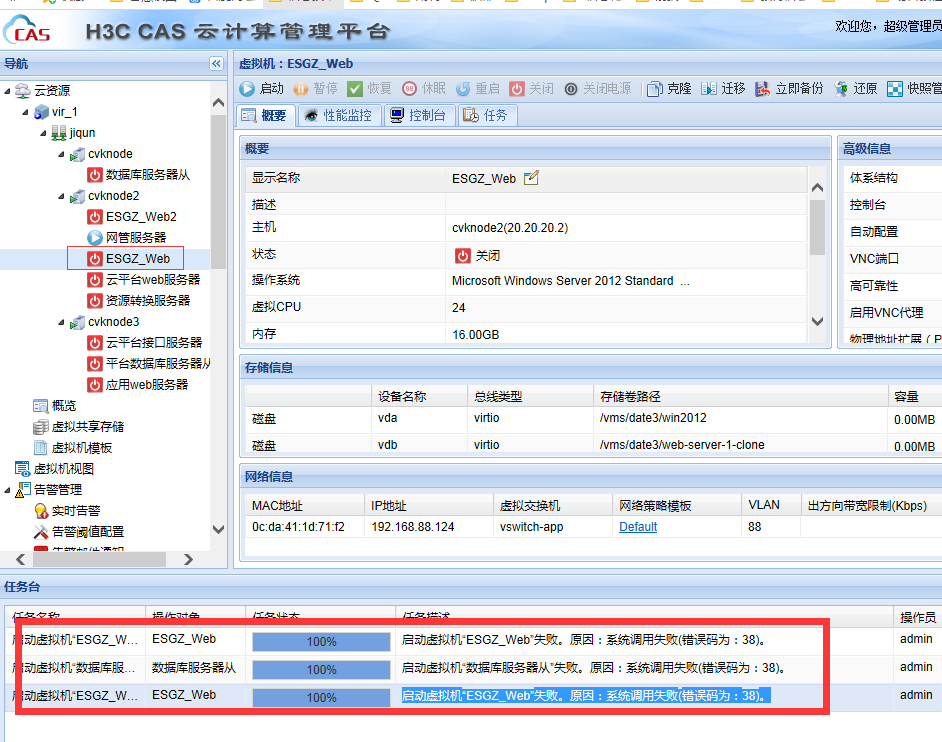The height and width of the screenshot is (742, 942).
Task: Open the 实时告警 realtime alarms item
Action: pos(67,511)
